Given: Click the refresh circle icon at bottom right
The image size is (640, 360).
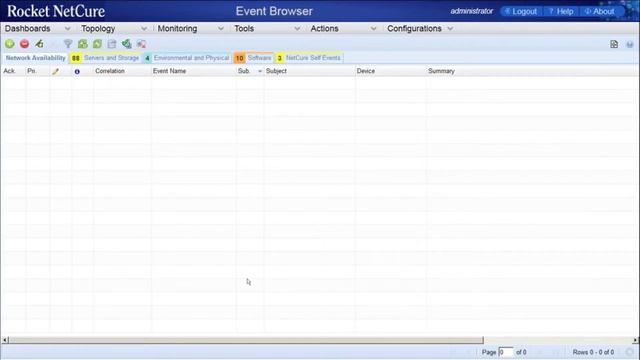Looking at the screenshot, I should (630, 352).
